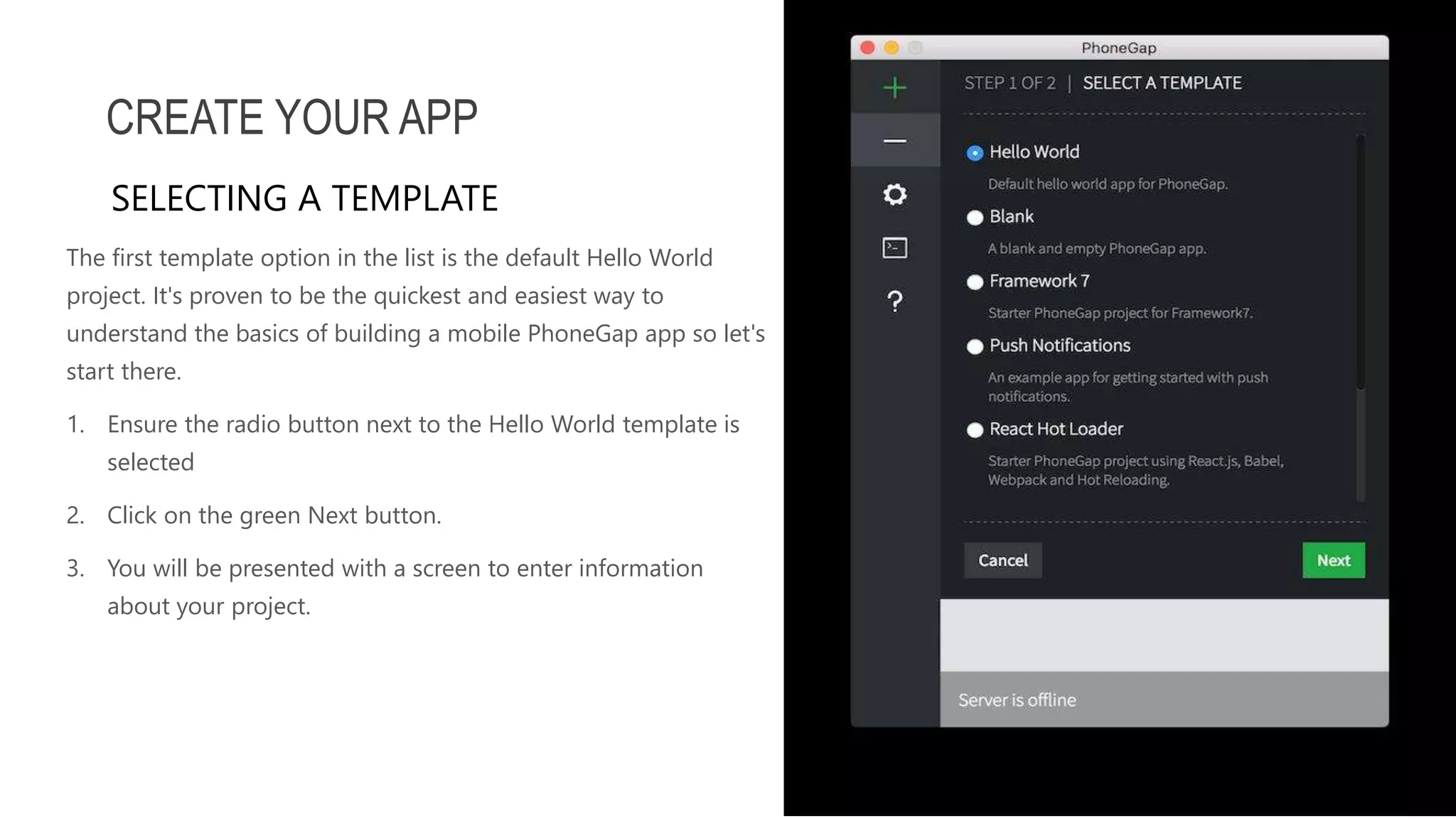Open the terminal log console icon

[x=894, y=247]
